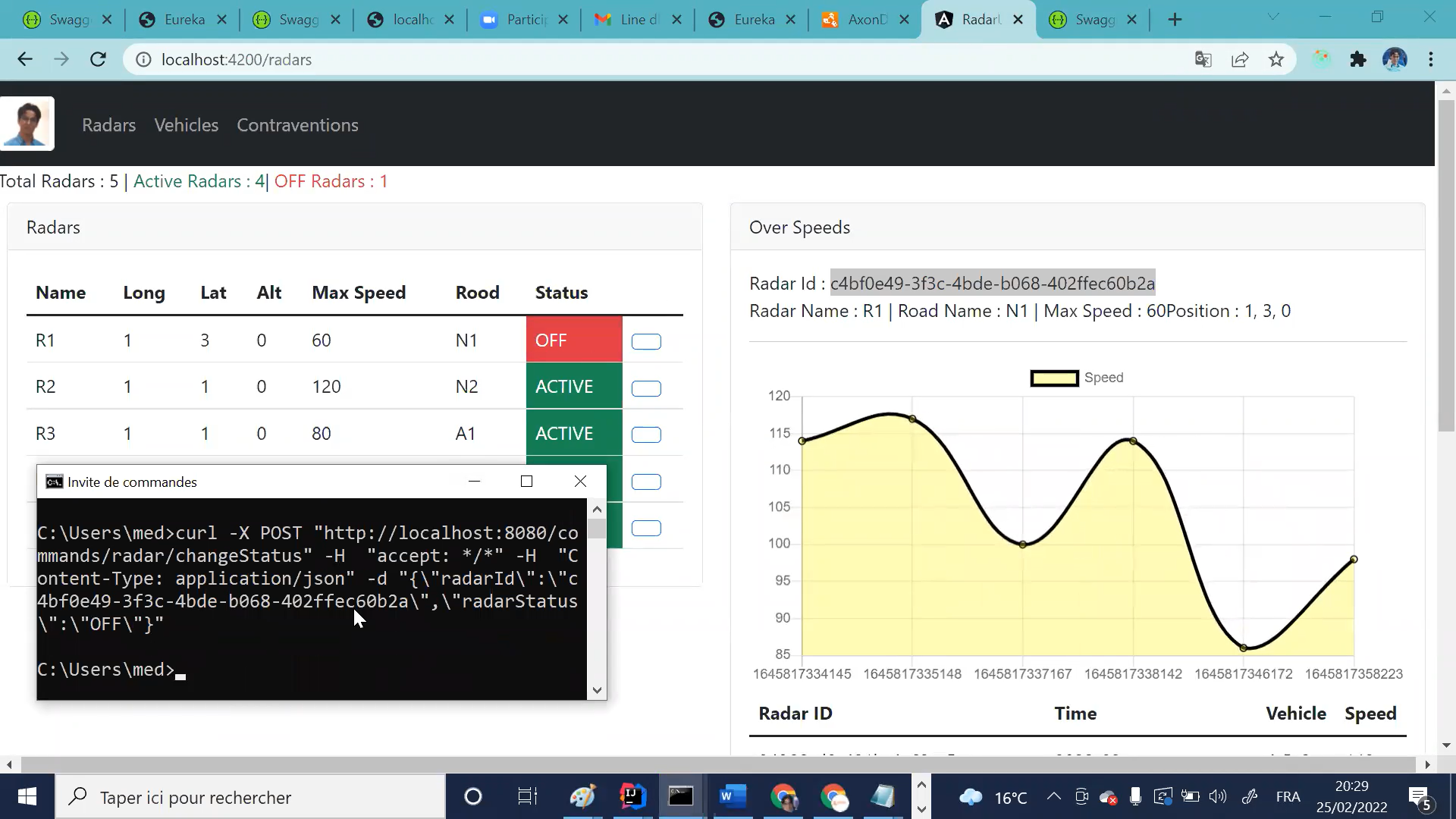Open Task View on taskbar

click(527, 797)
